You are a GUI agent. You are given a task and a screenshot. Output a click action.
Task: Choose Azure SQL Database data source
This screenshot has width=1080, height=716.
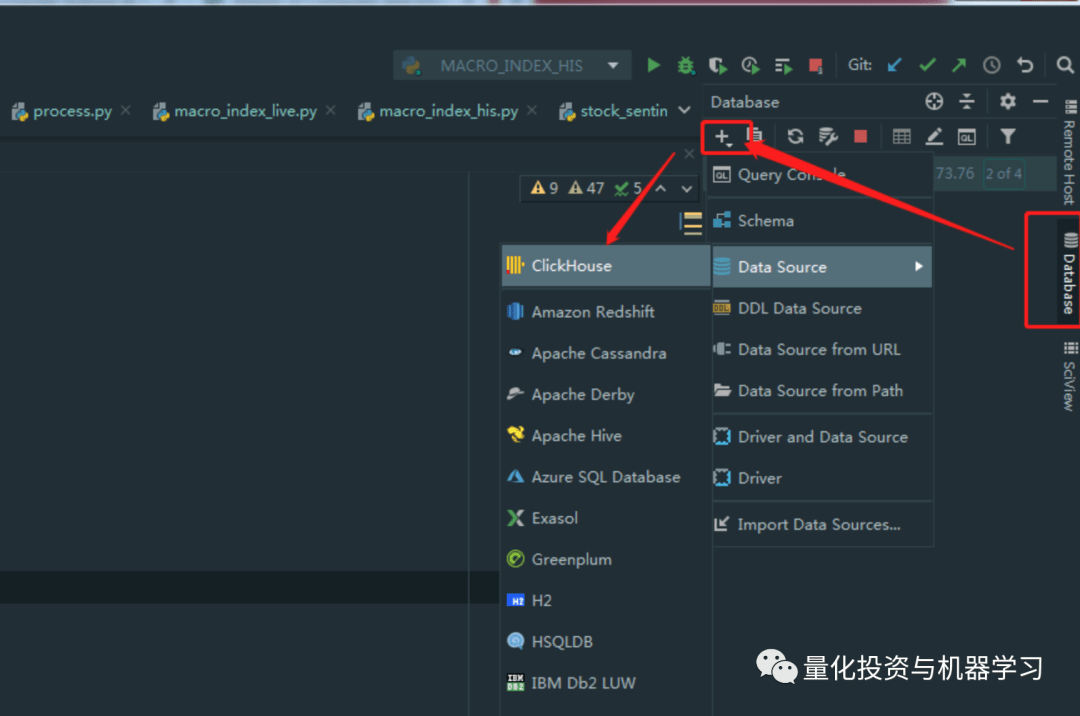[606, 477]
